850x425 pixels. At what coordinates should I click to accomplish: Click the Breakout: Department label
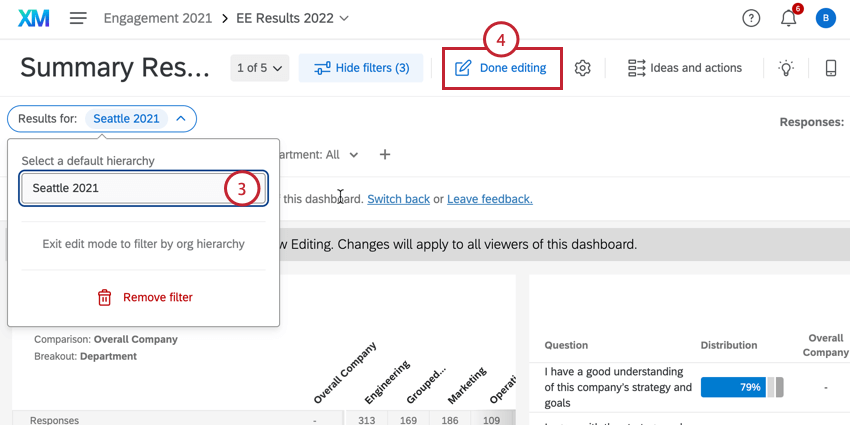click(85, 356)
